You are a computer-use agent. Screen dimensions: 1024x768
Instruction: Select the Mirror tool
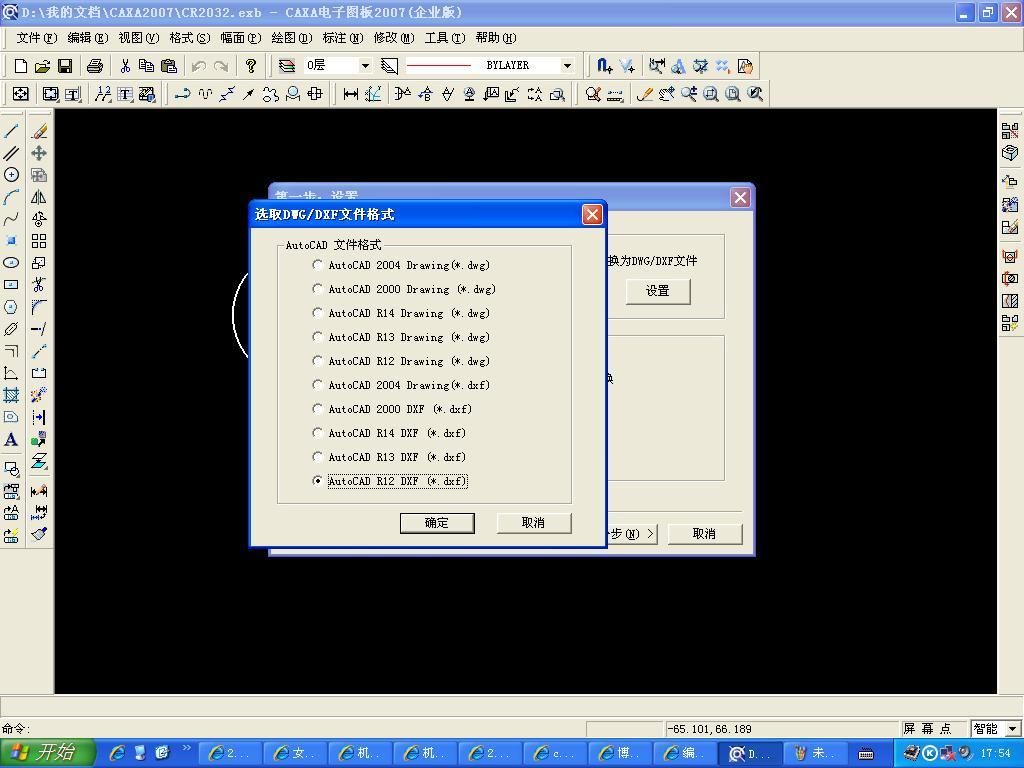click(39, 197)
